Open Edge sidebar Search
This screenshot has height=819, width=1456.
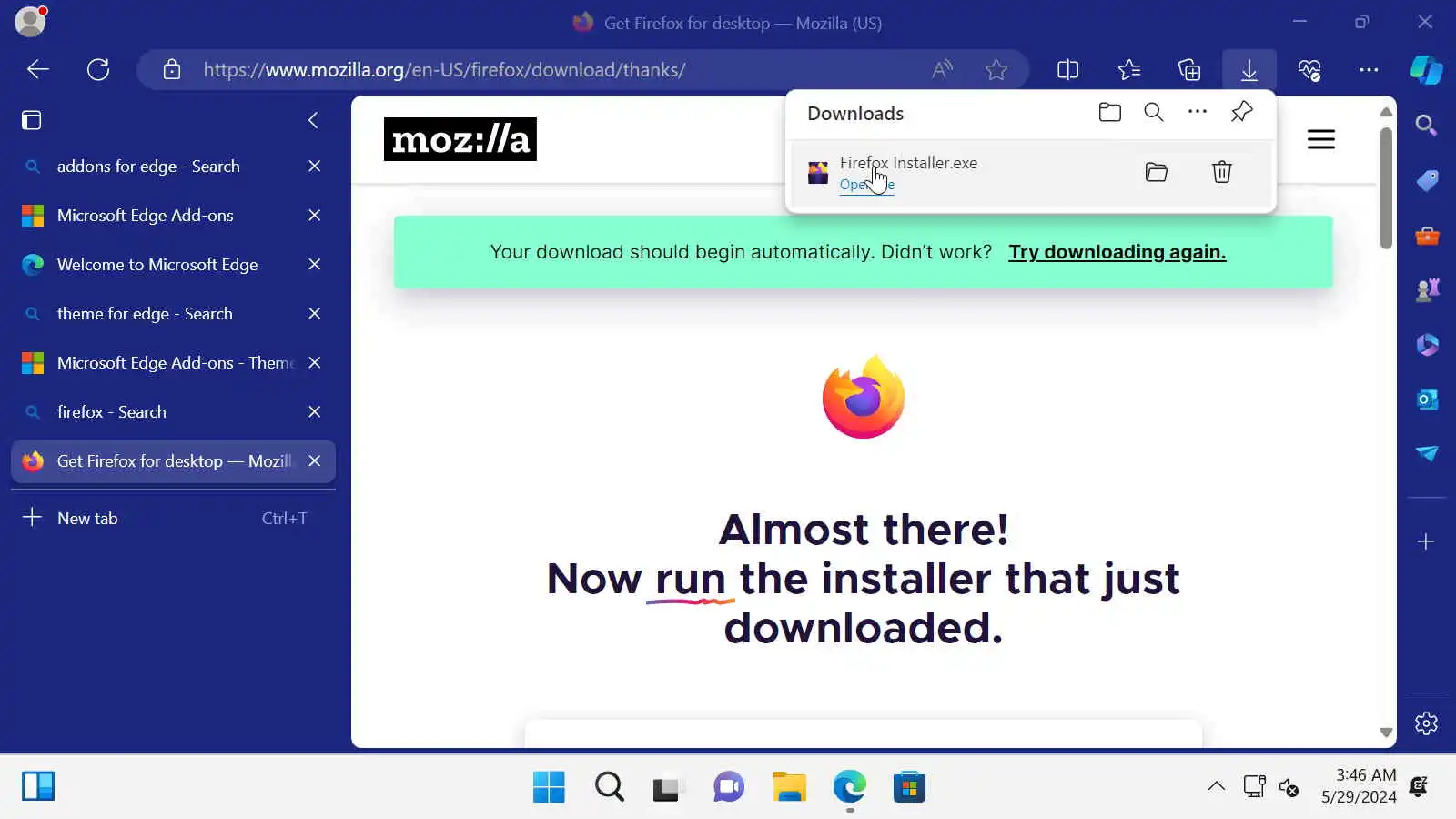coord(1426,126)
